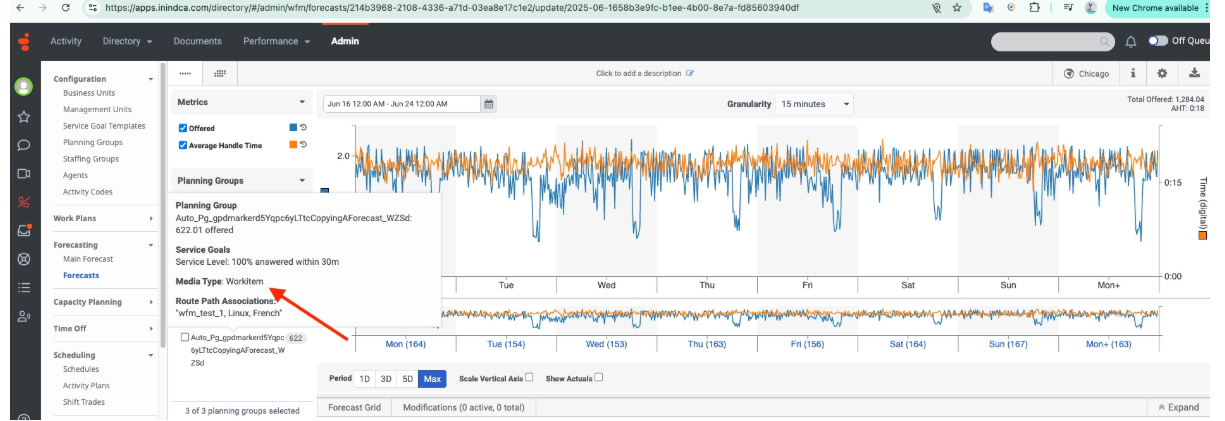This screenshot has height=421, width=1225.
Task: Open forecast settings gear icon
Action: point(1162,73)
